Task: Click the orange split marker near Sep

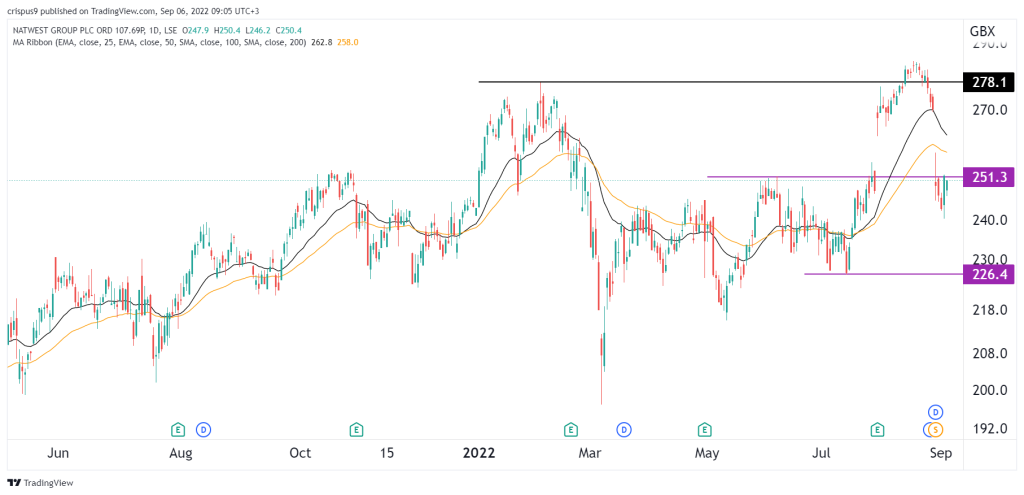Action: coord(936,429)
